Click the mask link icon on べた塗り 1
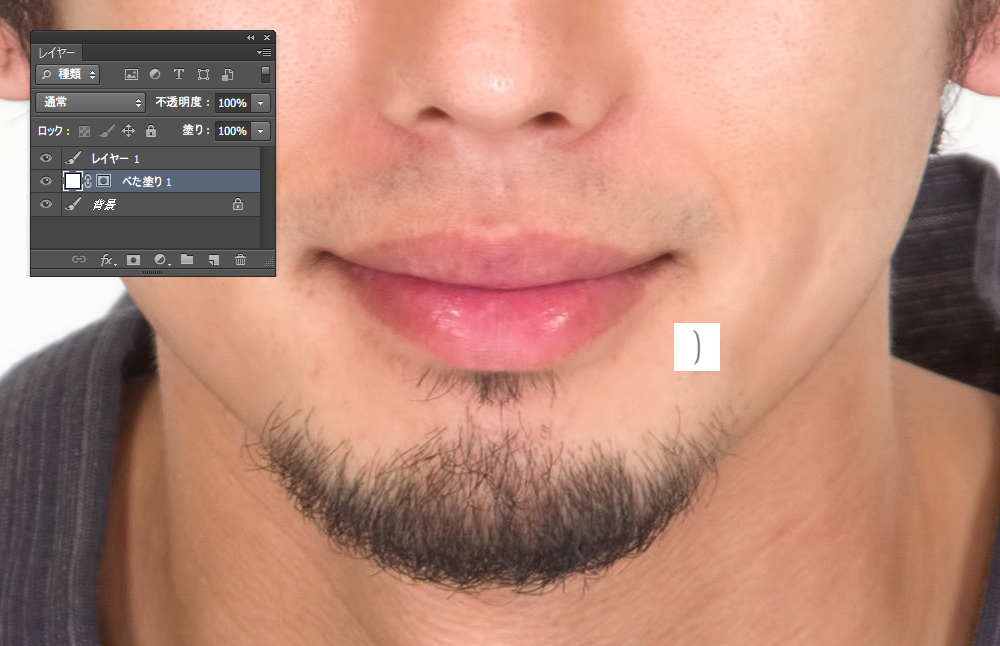 pos(88,181)
